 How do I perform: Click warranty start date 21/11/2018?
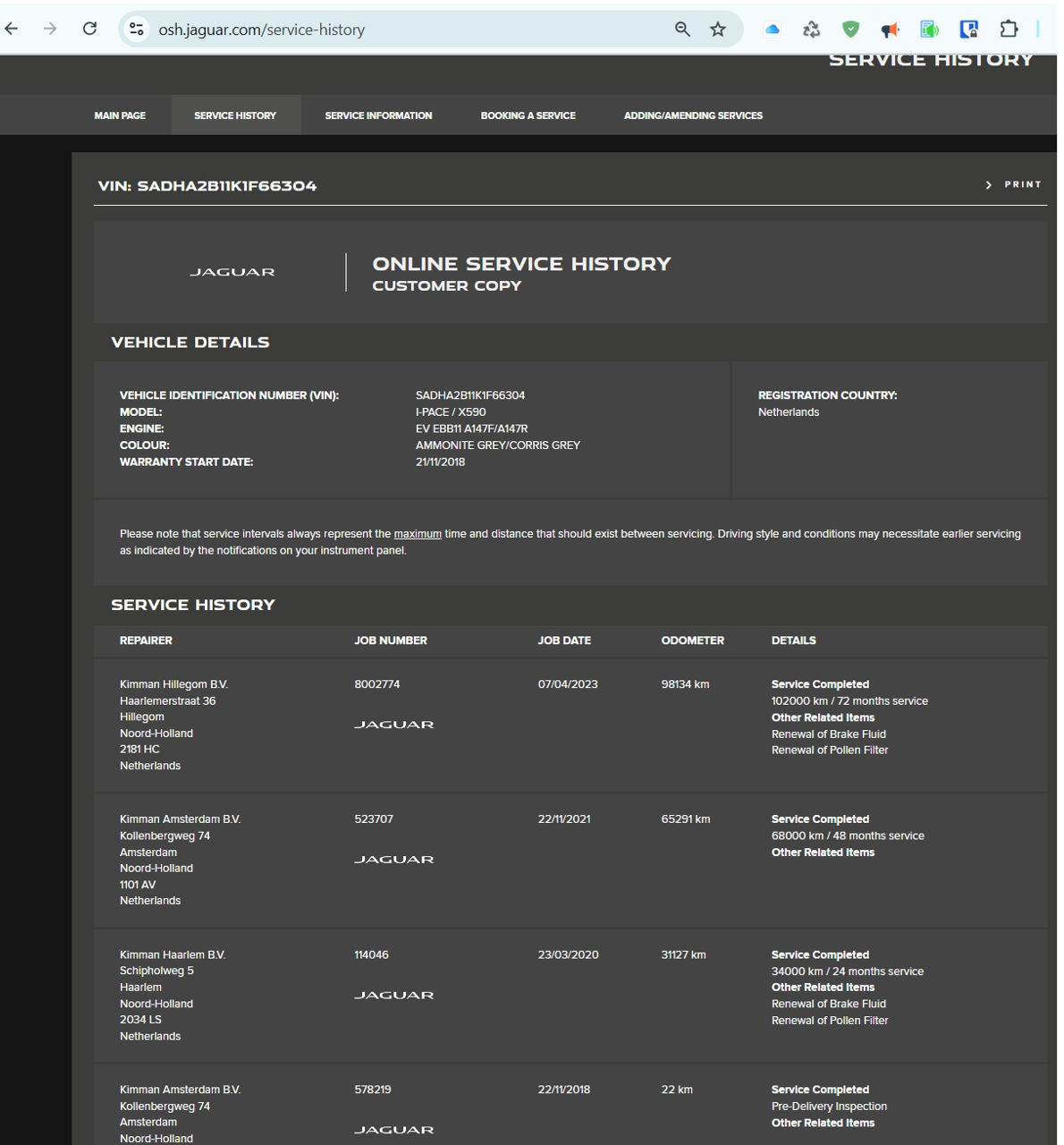tap(440, 462)
